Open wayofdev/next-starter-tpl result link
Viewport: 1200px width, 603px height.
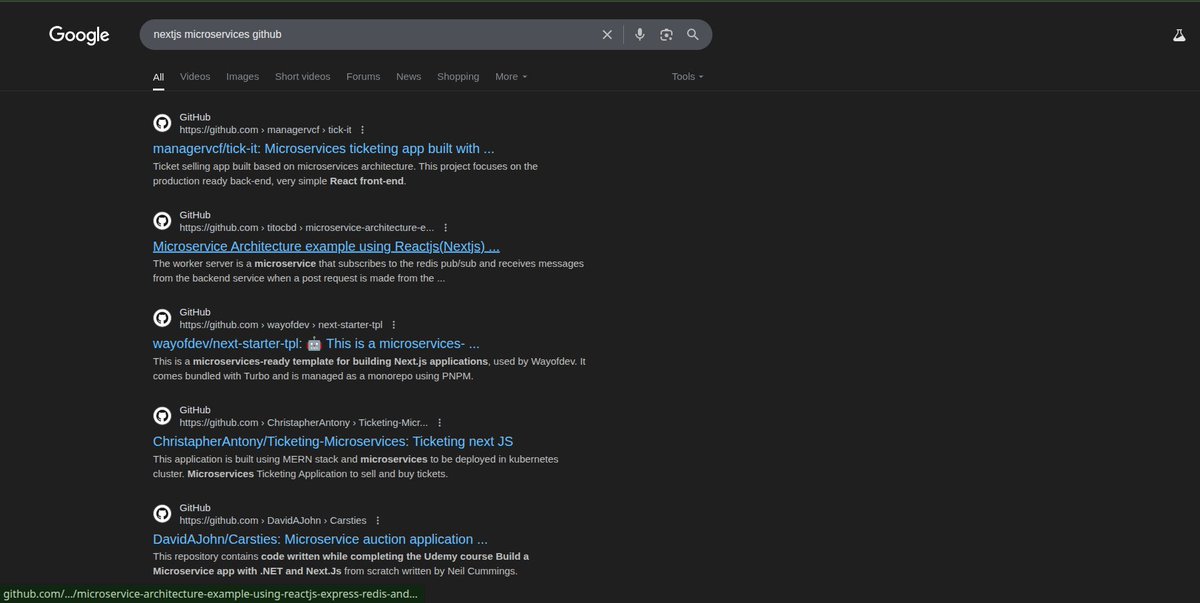coord(316,343)
